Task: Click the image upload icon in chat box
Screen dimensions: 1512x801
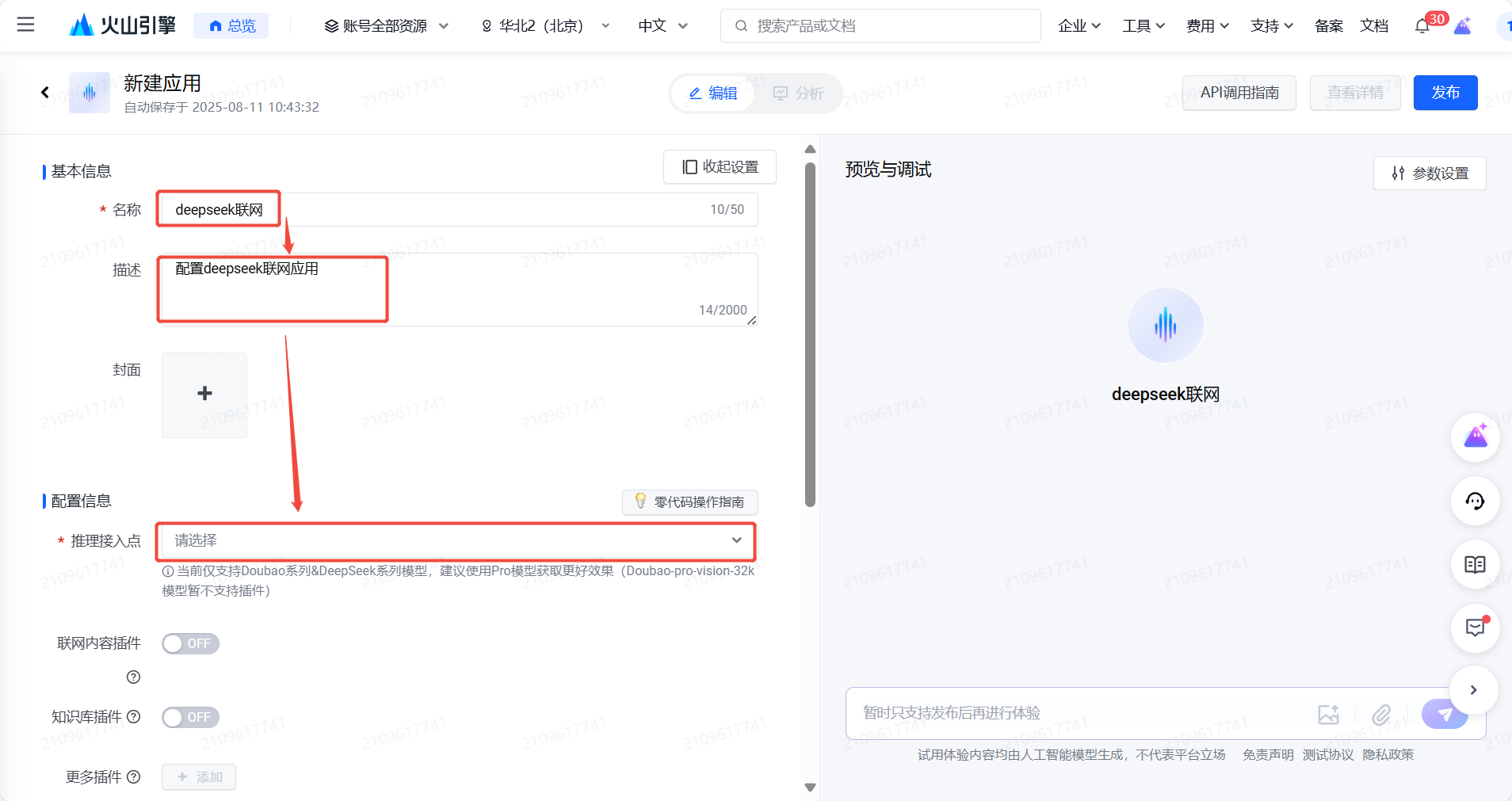Action: [x=1329, y=714]
